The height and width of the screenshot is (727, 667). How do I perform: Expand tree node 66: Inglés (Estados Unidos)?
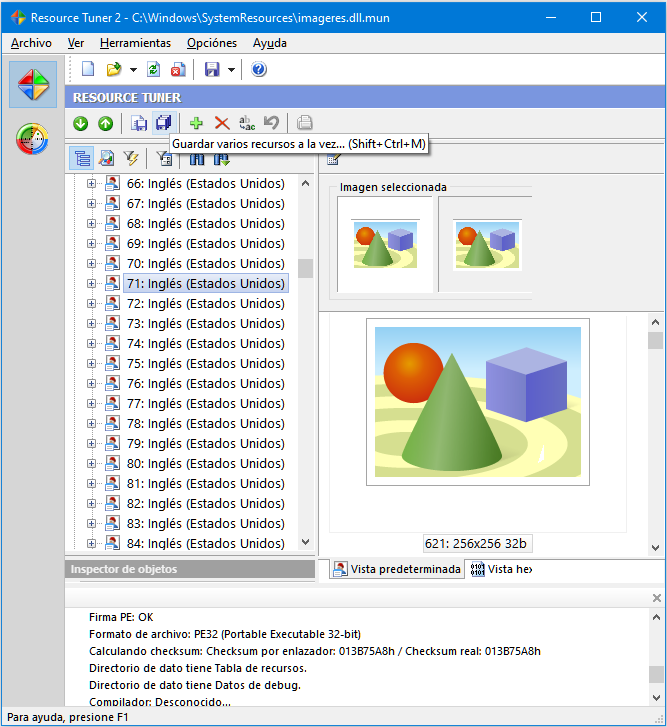tap(91, 184)
